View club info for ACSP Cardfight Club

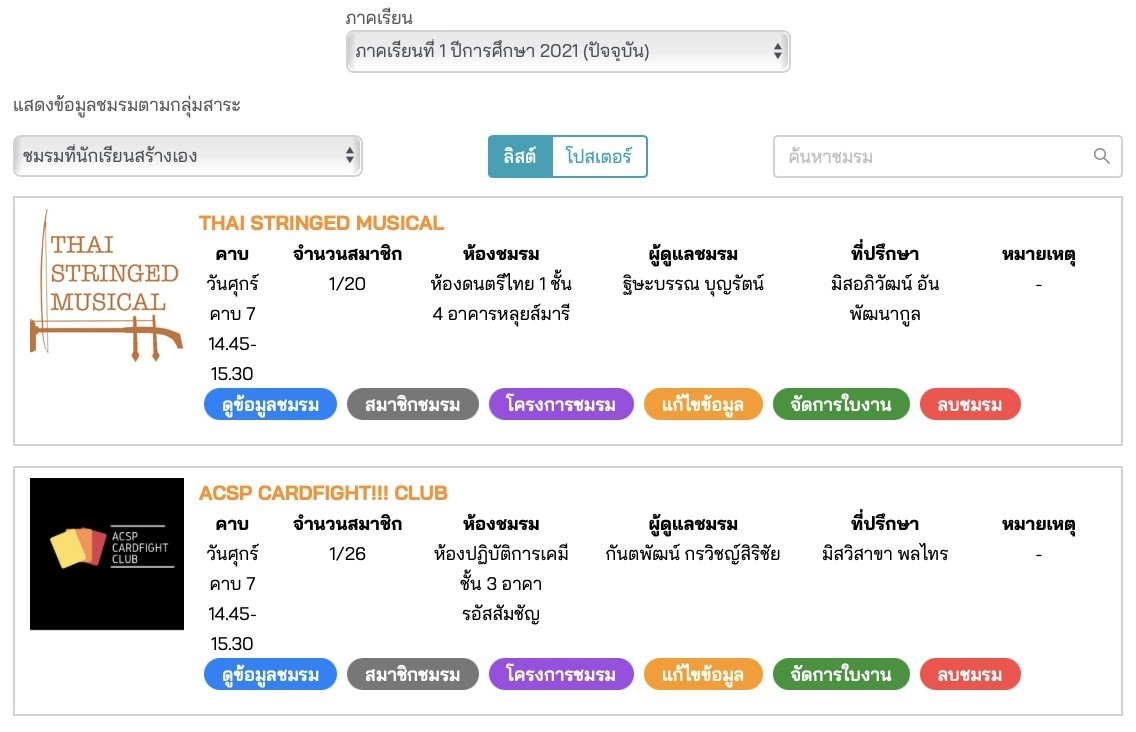(270, 675)
